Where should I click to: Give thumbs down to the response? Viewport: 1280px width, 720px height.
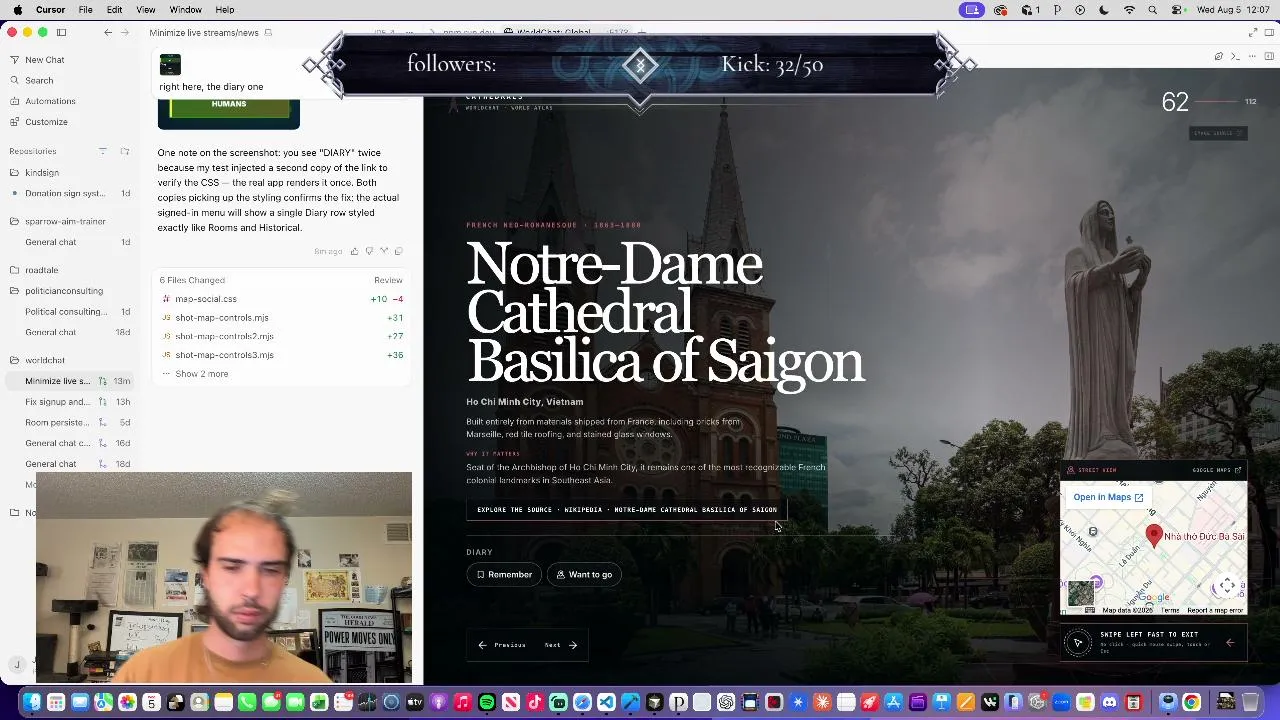tap(369, 251)
